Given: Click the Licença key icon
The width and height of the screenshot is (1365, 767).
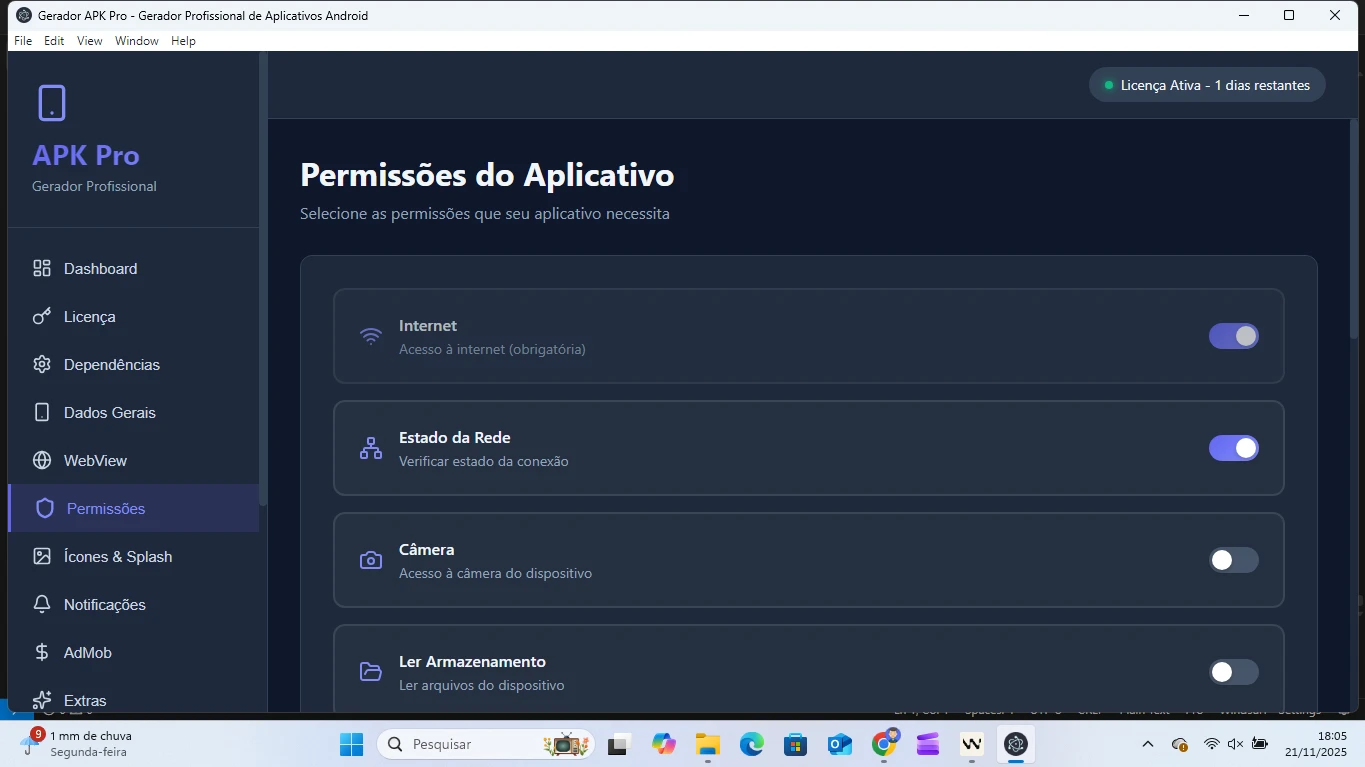Looking at the screenshot, I should [x=42, y=316].
